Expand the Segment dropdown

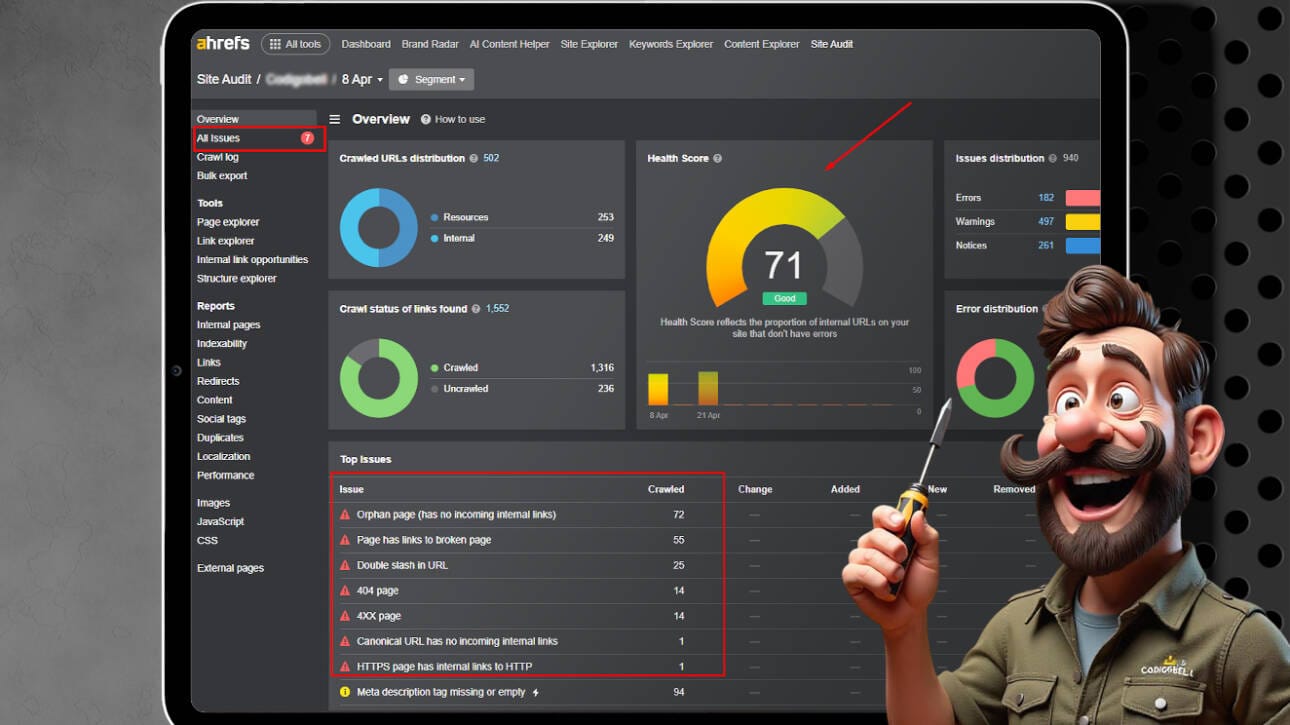[x=431, y=80]
